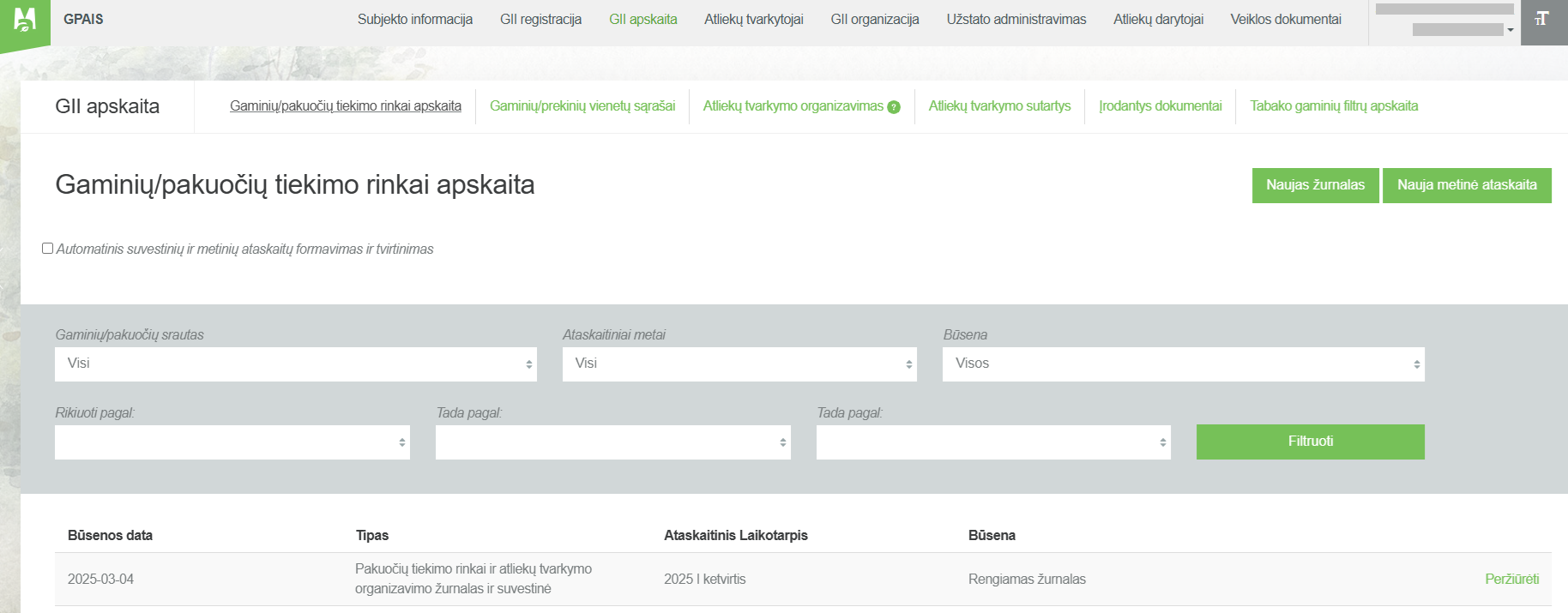Click the Naujas žurnalas button
Screen dimensions: 1568x613
[1315, 185]
